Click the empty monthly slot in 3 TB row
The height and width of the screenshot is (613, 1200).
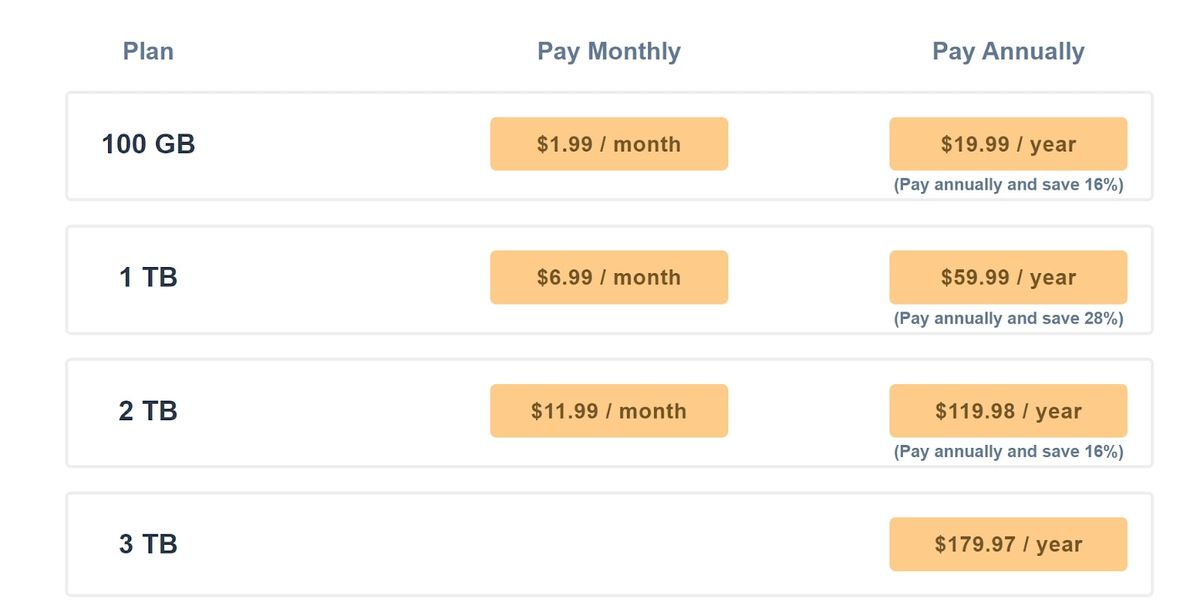[x=608, y=544]
